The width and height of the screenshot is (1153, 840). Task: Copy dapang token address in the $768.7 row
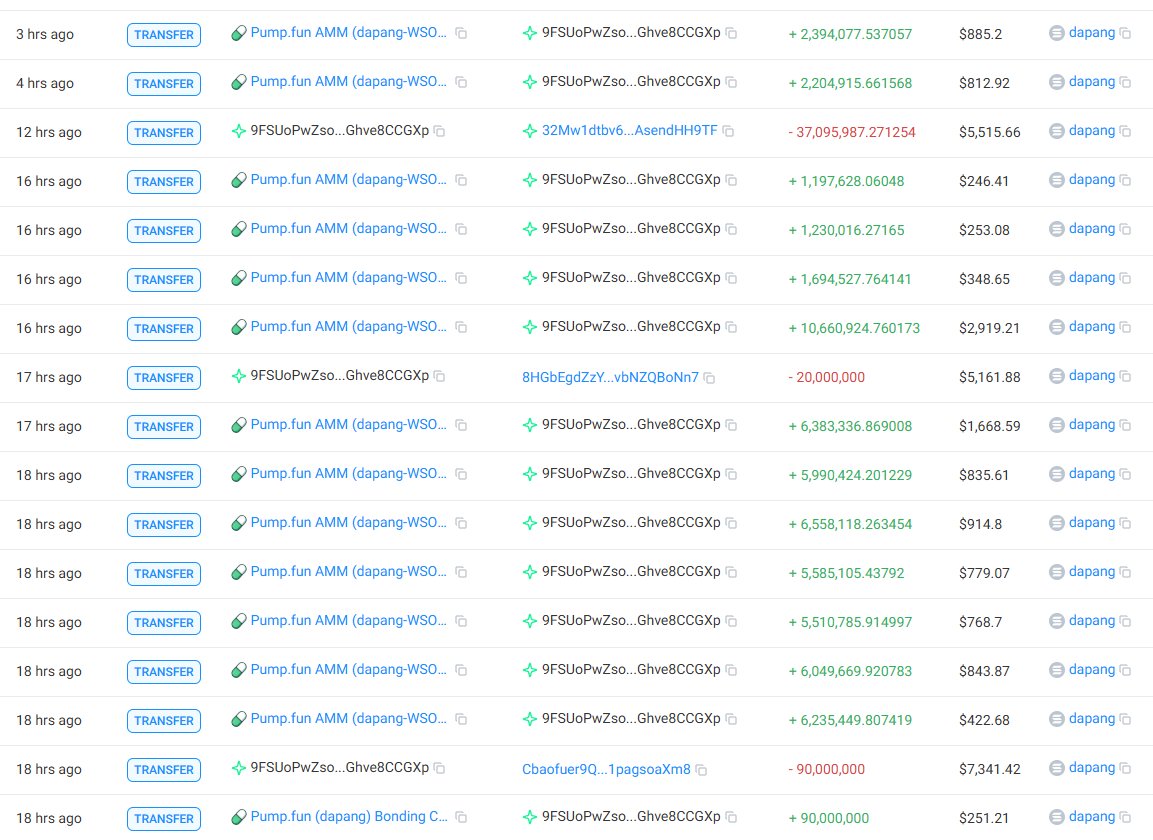[x=1125, y=622]
